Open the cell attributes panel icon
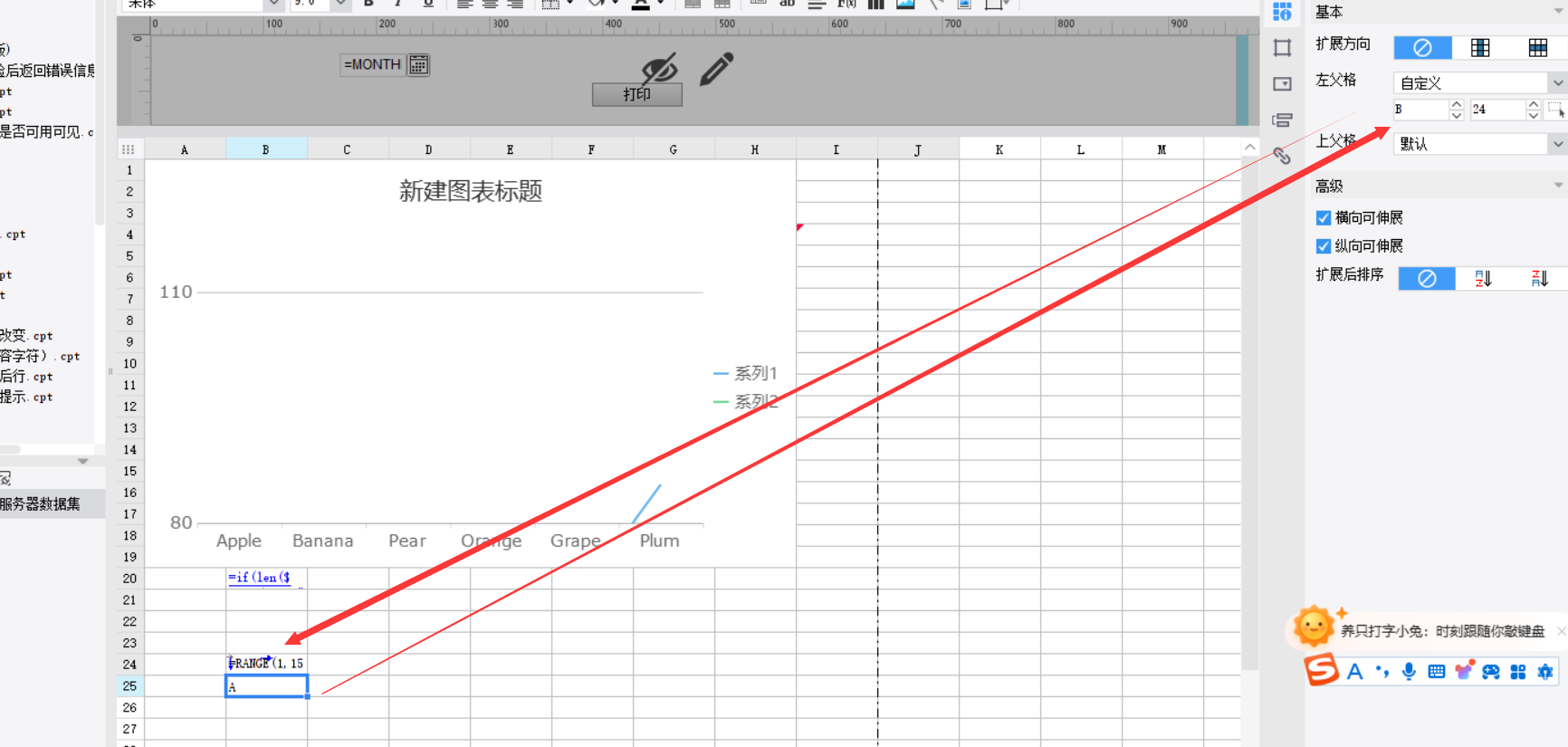The height and width of the screenshot is (747, 1568). [x=1282, y=12]
